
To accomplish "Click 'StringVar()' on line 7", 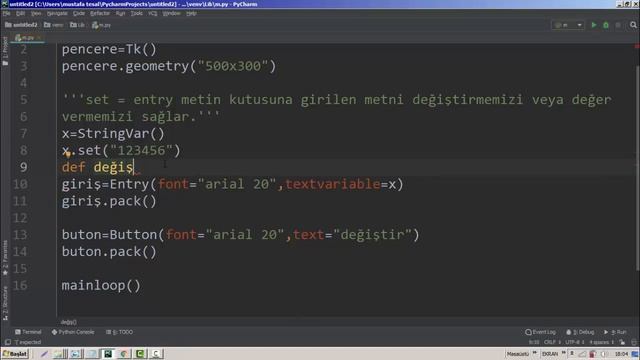I will coord(121,134).
